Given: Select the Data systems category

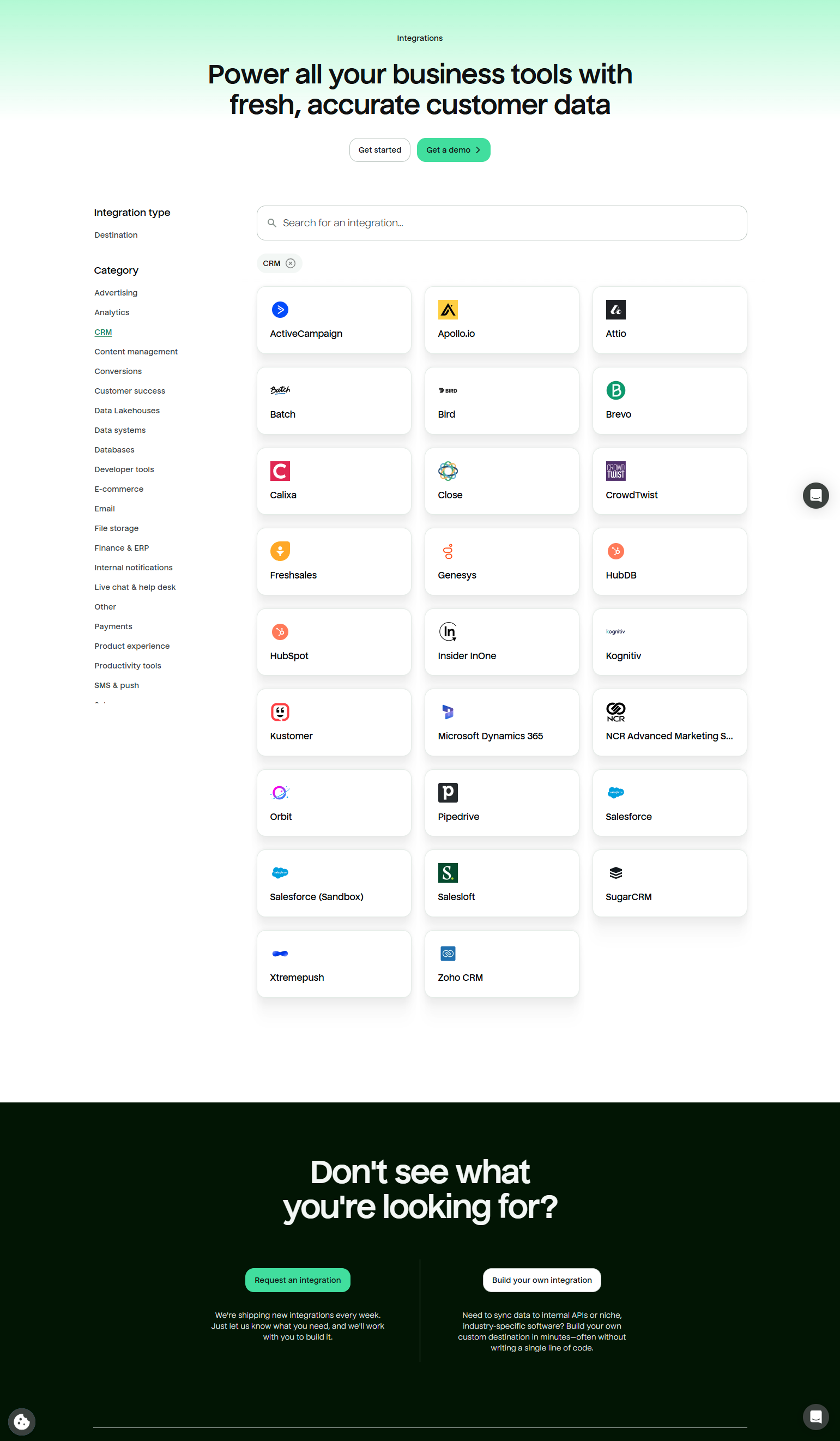Looking at the screenshot, I should tap(120, 430).
